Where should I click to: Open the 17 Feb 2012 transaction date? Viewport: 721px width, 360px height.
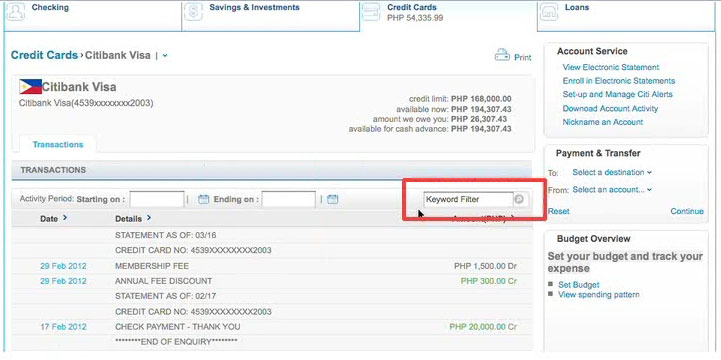63,327
